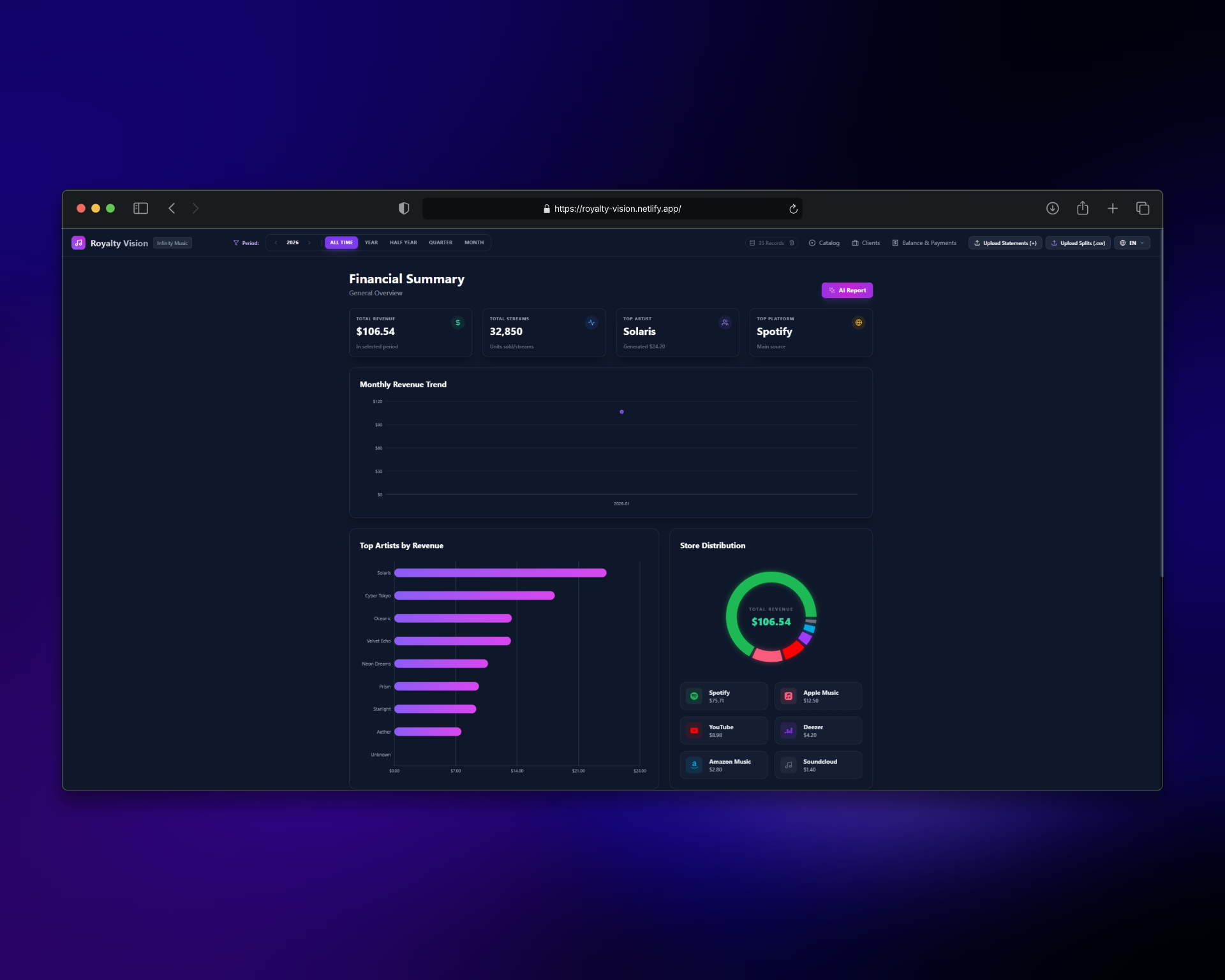Click the AI Report button

tap(847, 290)
